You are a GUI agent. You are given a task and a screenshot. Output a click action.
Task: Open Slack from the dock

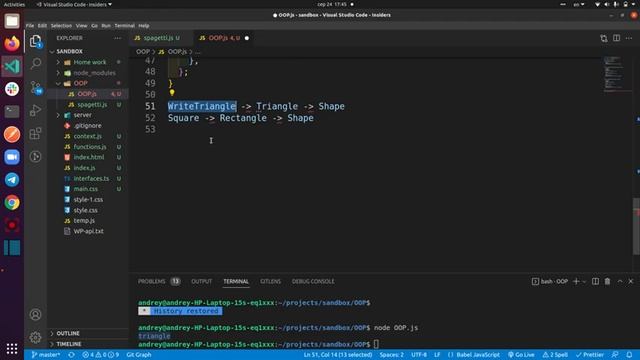(x=12, y=89)
